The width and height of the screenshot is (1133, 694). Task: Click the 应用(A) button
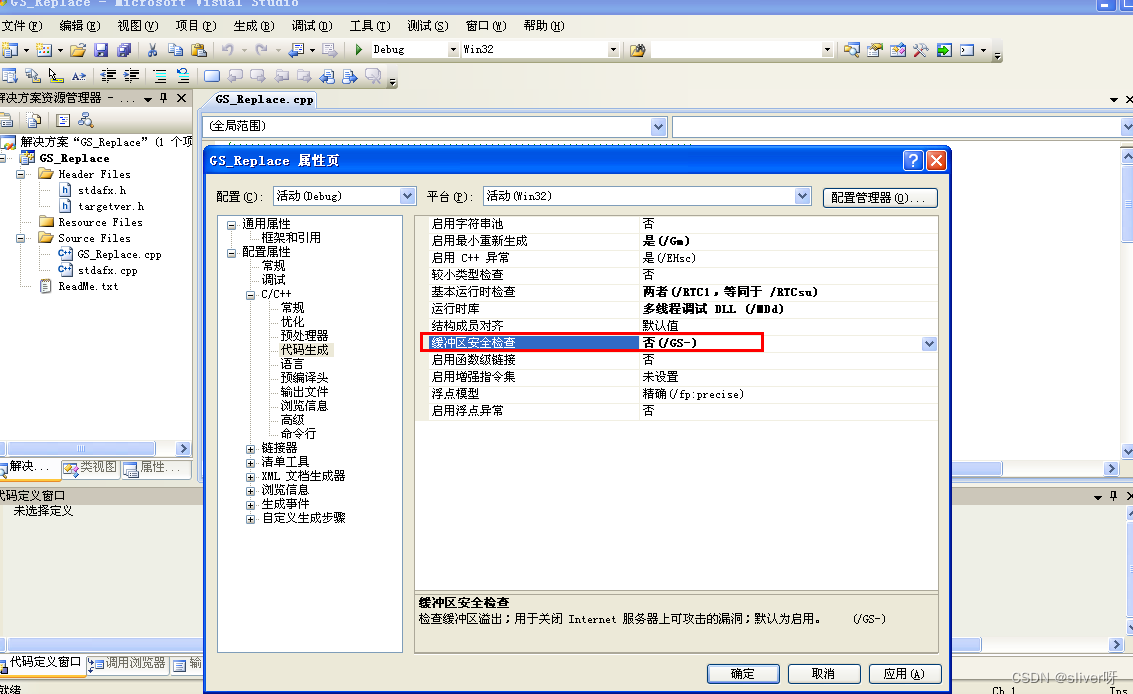[x=904, y=673]
